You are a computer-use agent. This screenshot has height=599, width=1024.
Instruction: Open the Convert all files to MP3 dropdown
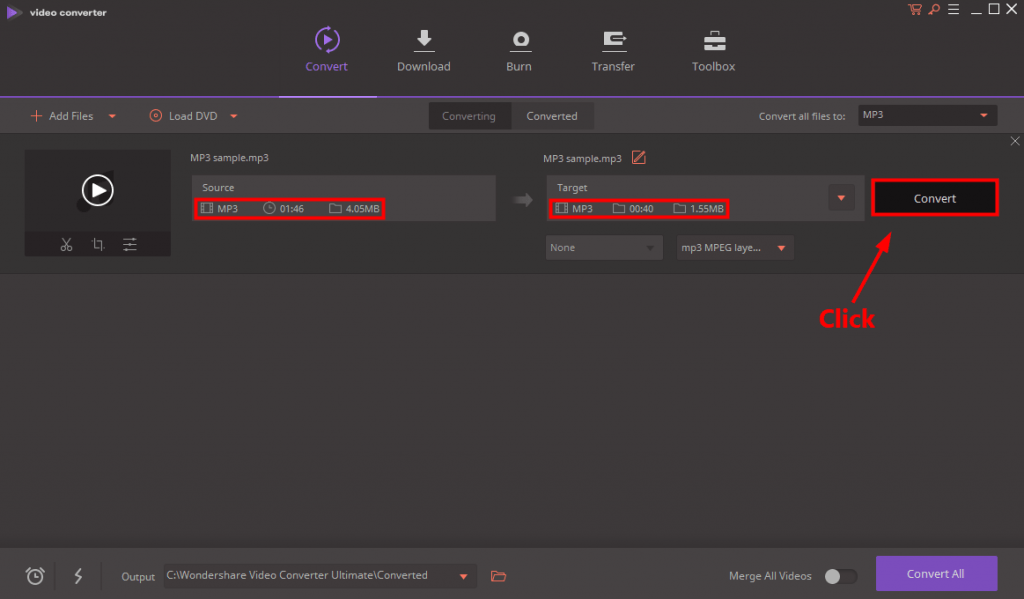(927, 115)
